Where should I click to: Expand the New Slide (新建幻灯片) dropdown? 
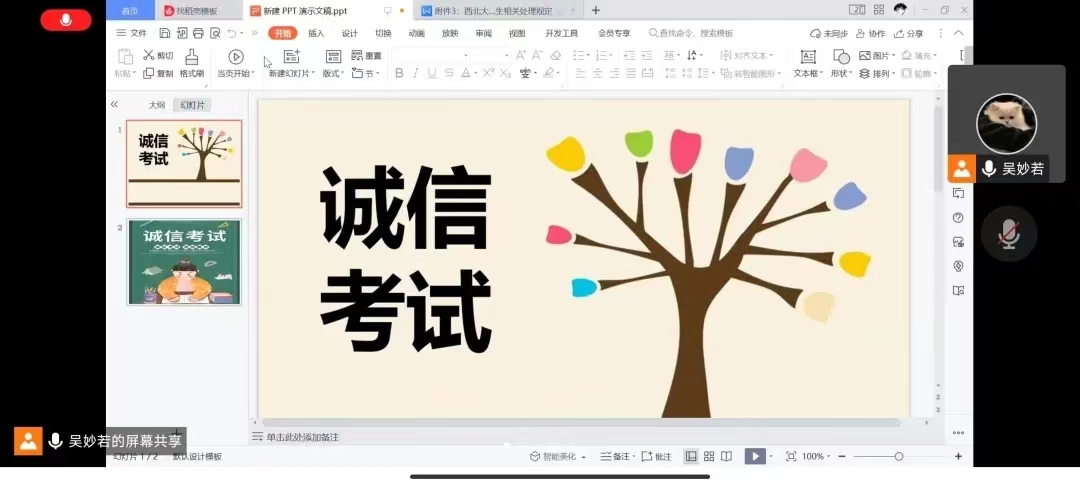coord(291,73)
